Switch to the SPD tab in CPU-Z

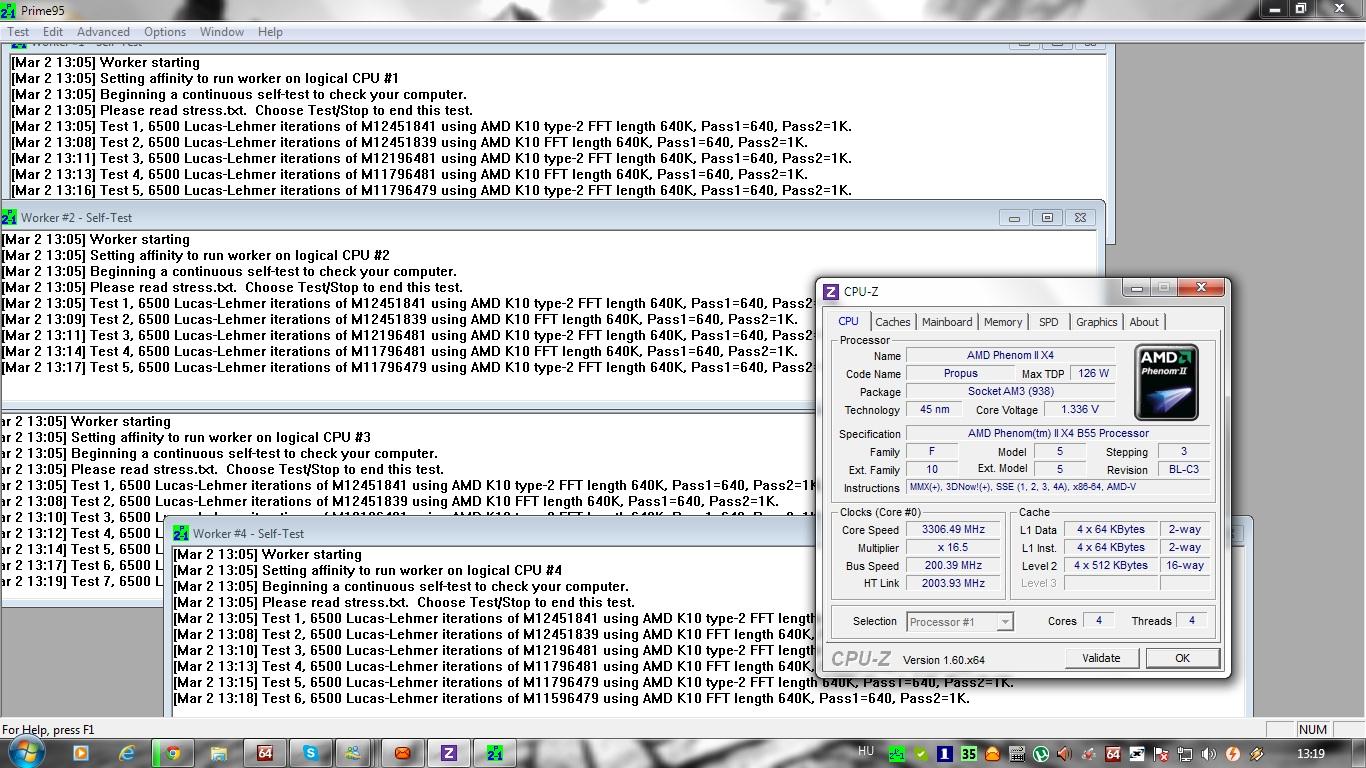pos(1048,322)
